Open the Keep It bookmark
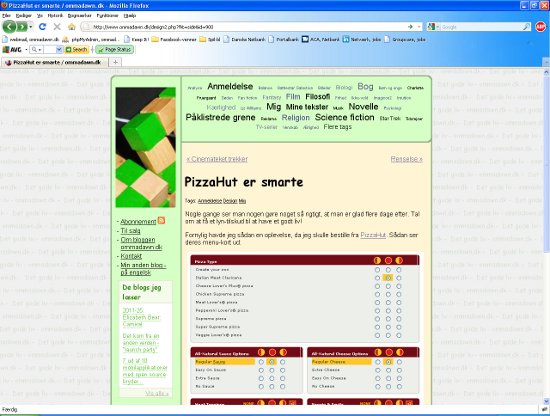550x416 pixels. [x=137, y=40]
